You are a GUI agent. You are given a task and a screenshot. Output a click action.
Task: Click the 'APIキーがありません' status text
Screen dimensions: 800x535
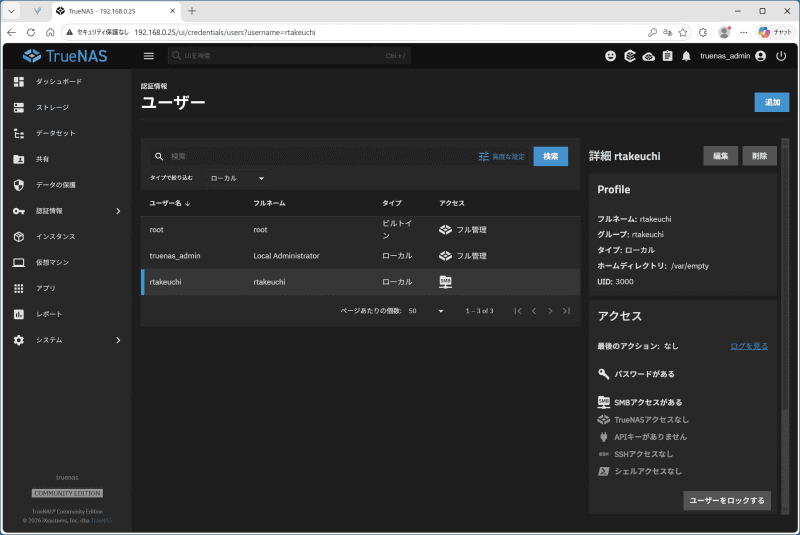[651, 437]
